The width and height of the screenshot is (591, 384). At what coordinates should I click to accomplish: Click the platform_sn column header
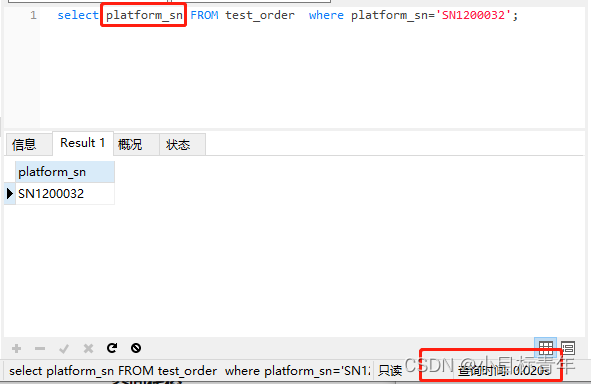pyautogui.click(x=65, y=172)
